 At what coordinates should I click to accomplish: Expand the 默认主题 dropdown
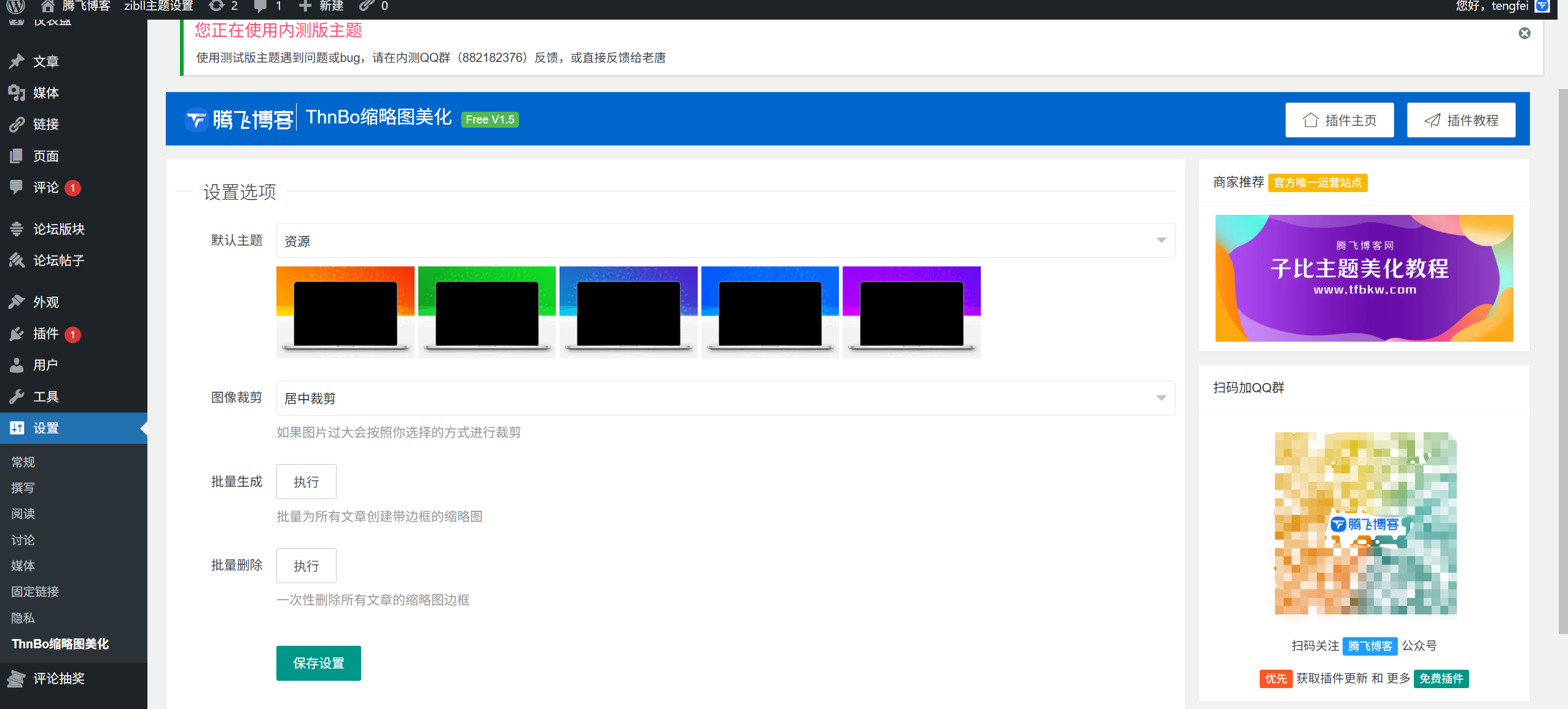[725, 241]
